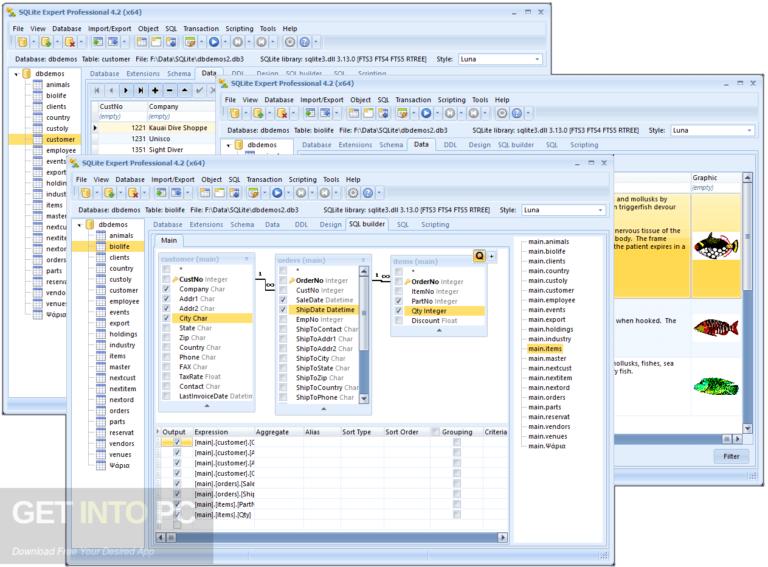
Task: Check Discount field in items table box
Action: tap(398, 321)
